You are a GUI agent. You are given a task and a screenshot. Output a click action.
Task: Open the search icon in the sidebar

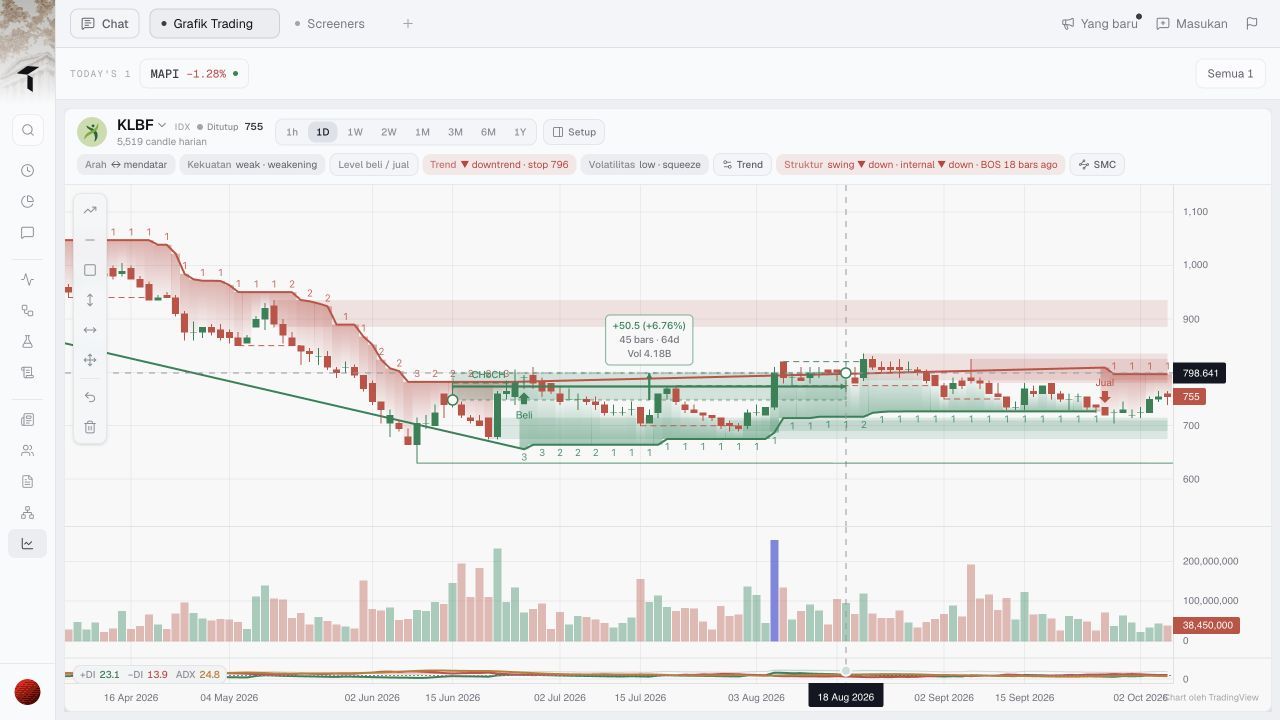pyautogui.click(x=28, y=130)
